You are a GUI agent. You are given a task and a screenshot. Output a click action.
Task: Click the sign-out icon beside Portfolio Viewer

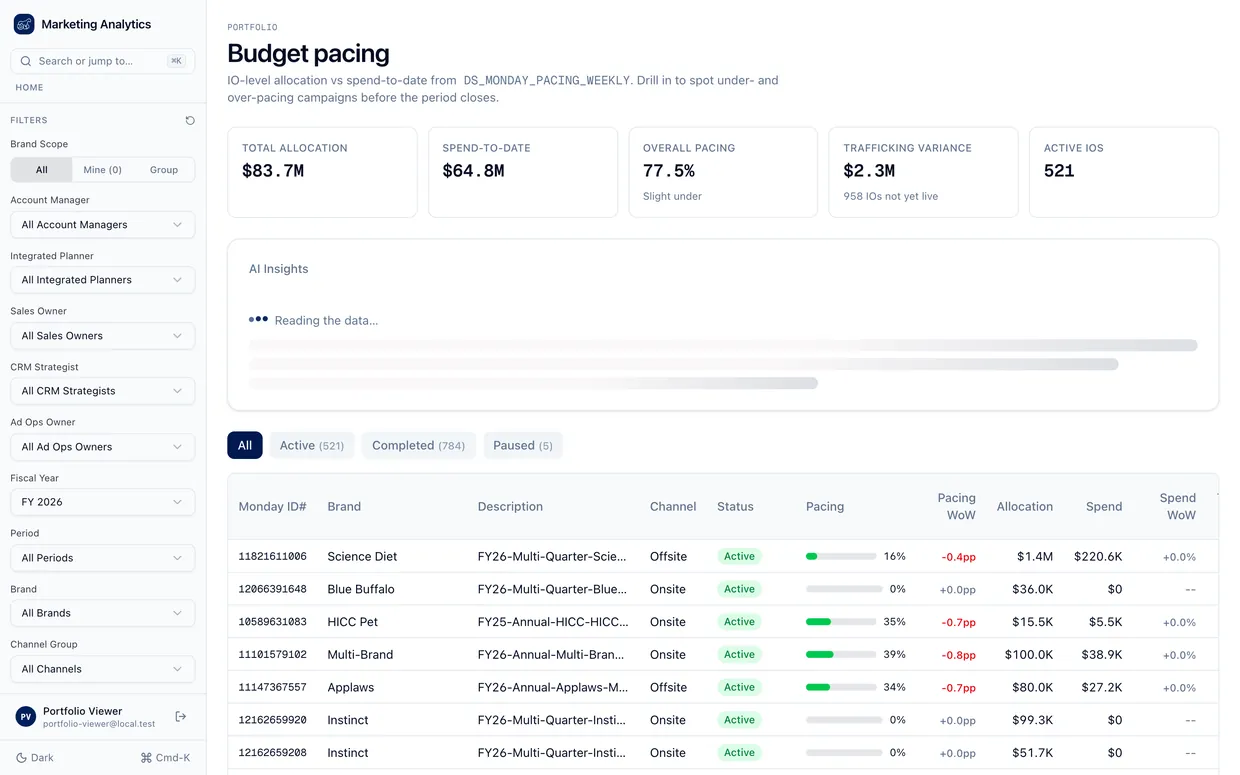click(181, 716)
